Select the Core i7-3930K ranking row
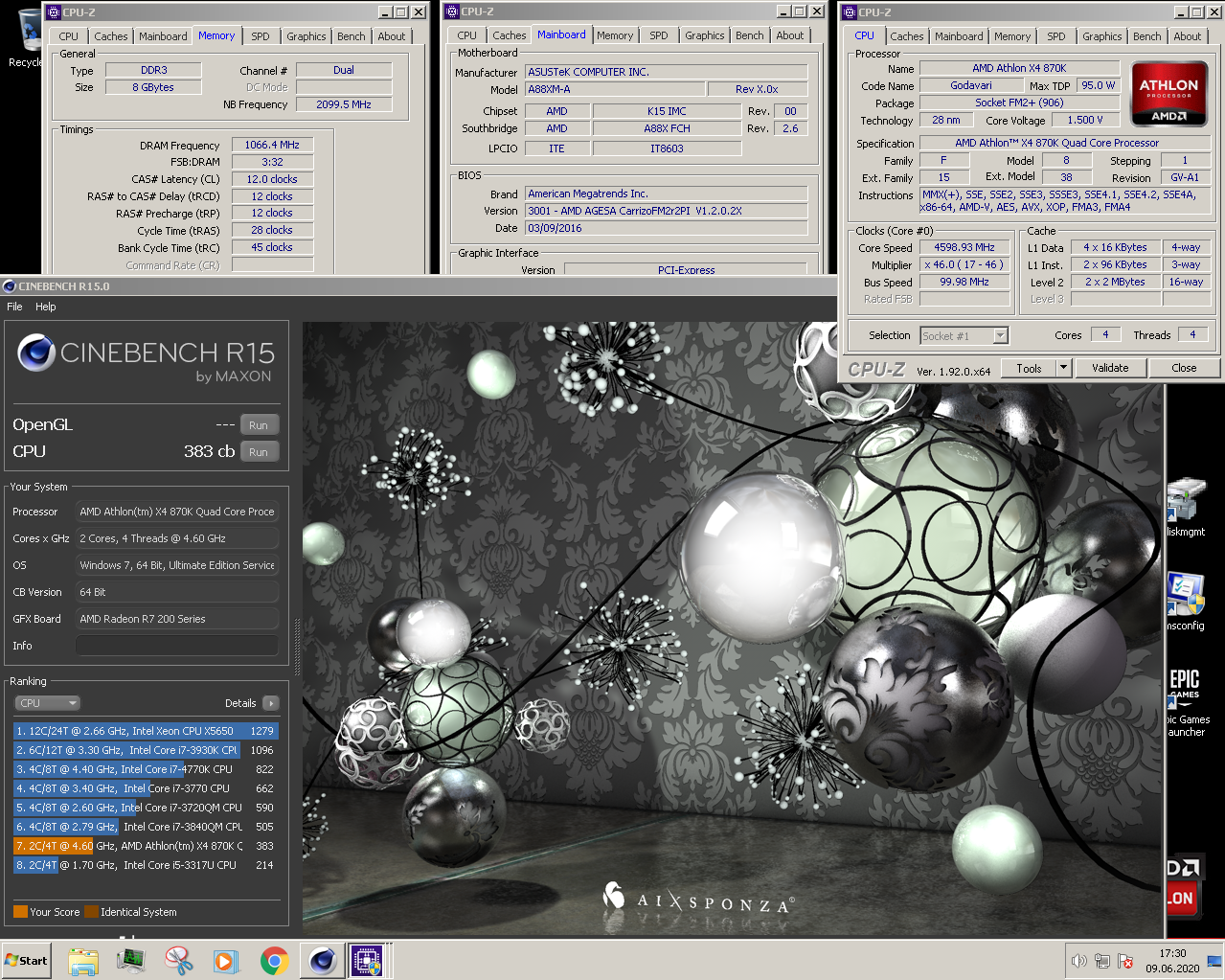Viewport: 1225px width, 980px height. click(x=146, y=750)
